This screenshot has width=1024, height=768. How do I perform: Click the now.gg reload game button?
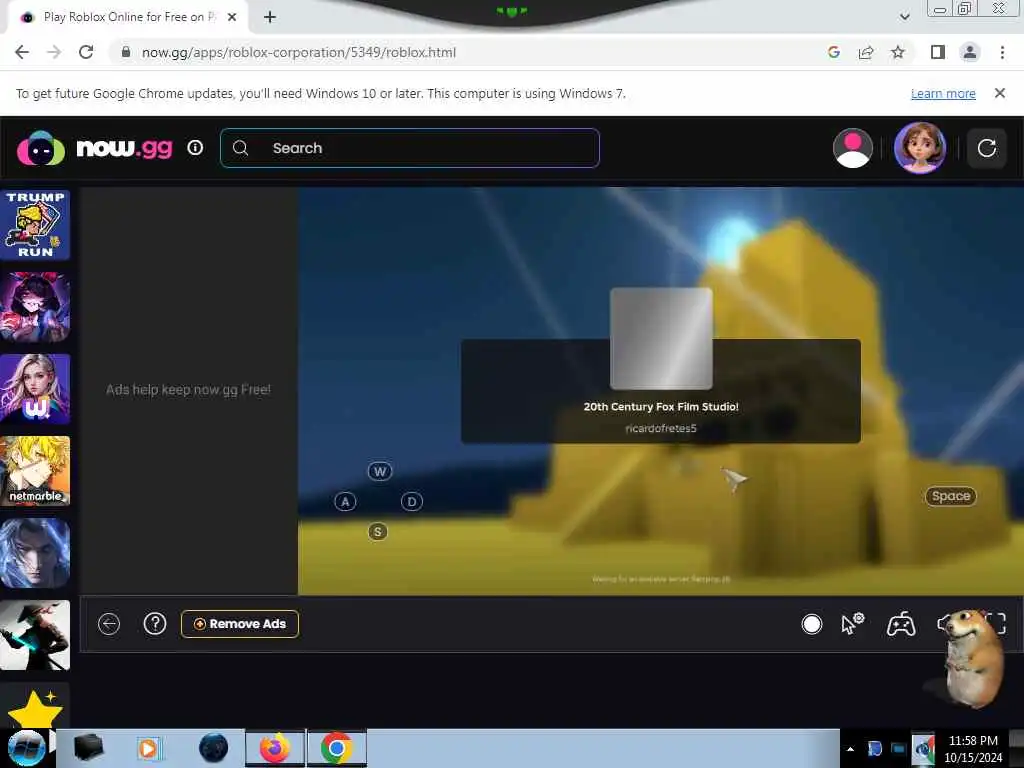pos(986,148)
